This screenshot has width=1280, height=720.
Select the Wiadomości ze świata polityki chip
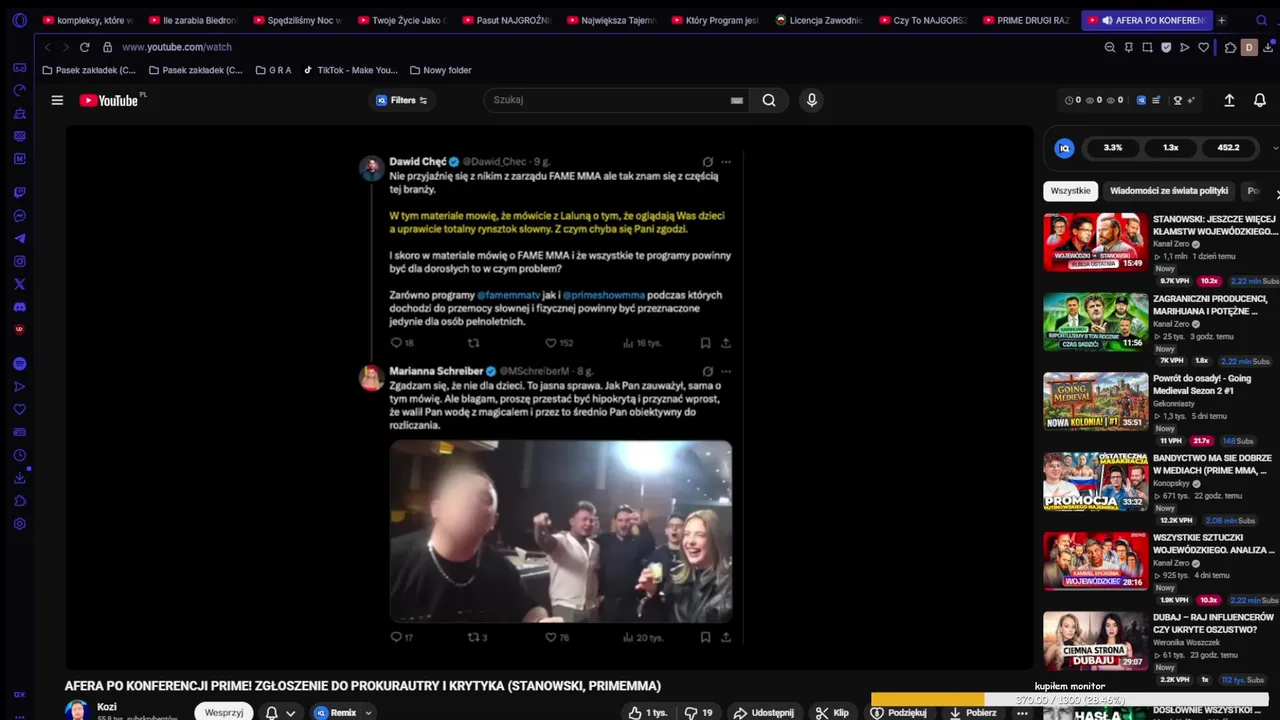point(1169,191)
